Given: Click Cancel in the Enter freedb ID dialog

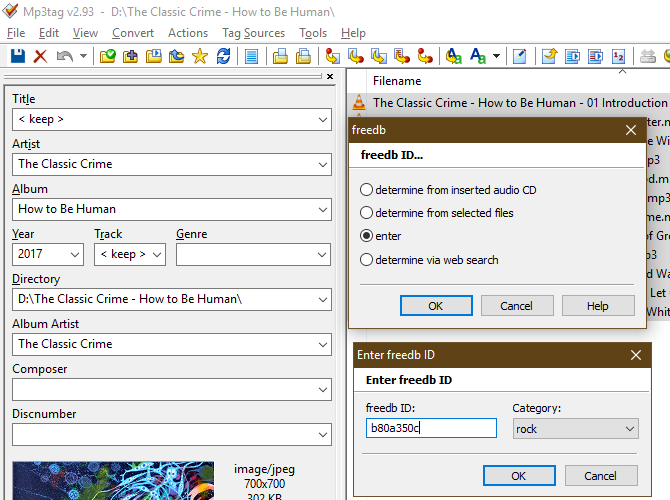Looking at the screenshot, I should (x=601, y=476).
